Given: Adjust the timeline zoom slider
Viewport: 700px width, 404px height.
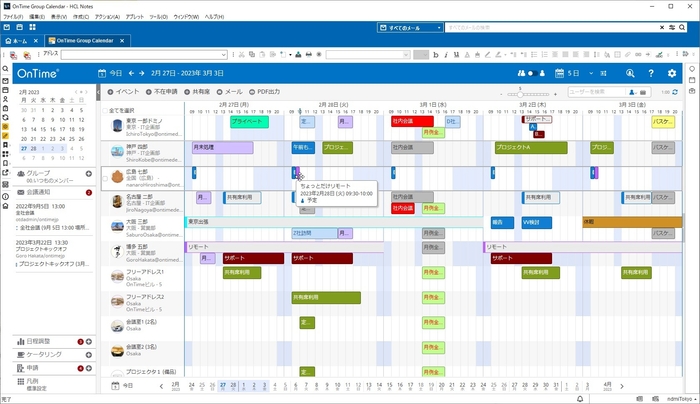Looking at the screenshot, I should point(522,92).
